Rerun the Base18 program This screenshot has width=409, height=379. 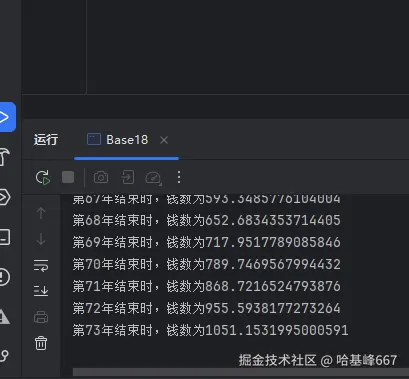click(43, 177)
